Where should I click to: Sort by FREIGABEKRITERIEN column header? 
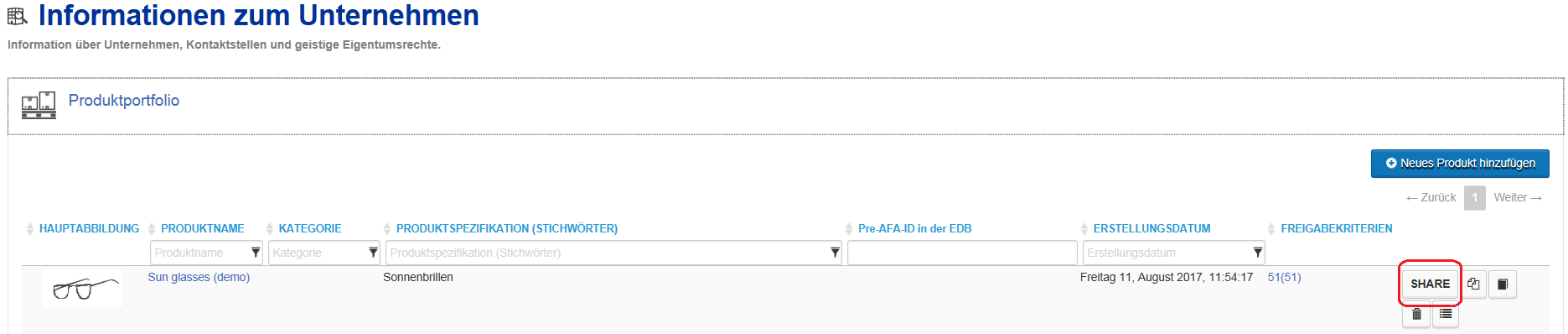[x=1337, y=228]
